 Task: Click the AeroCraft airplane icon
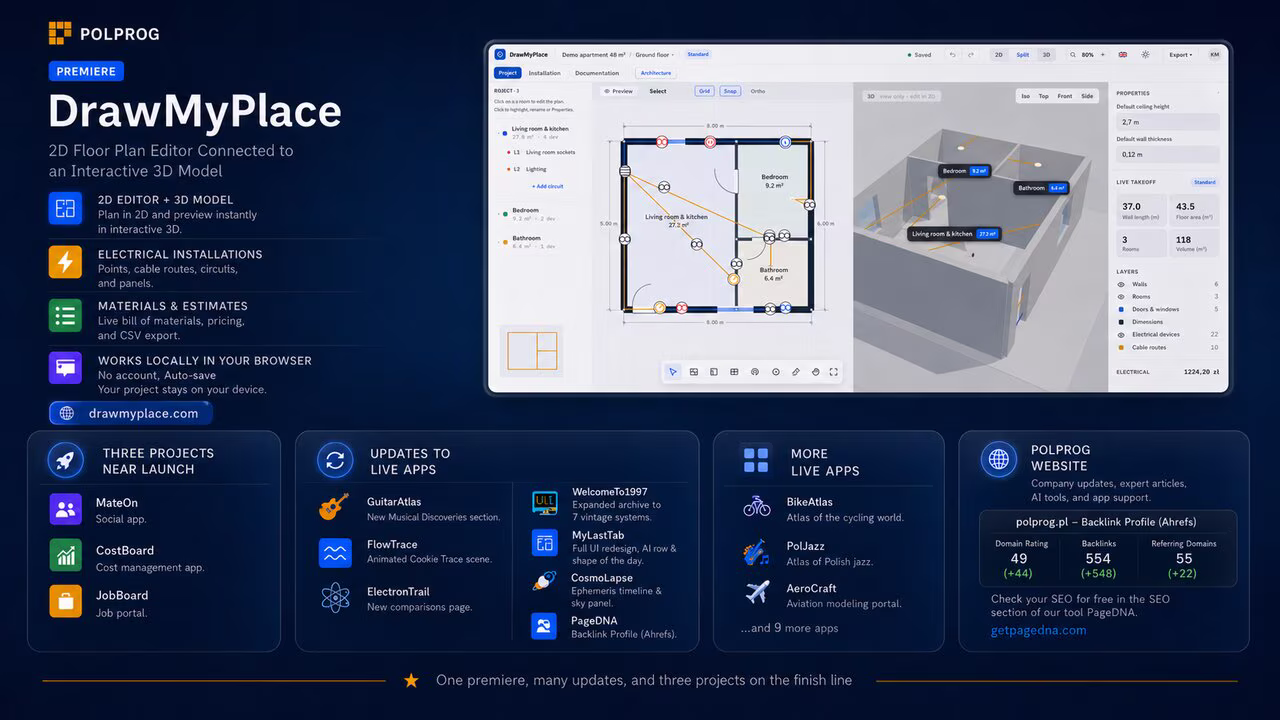tap(757, 592)
